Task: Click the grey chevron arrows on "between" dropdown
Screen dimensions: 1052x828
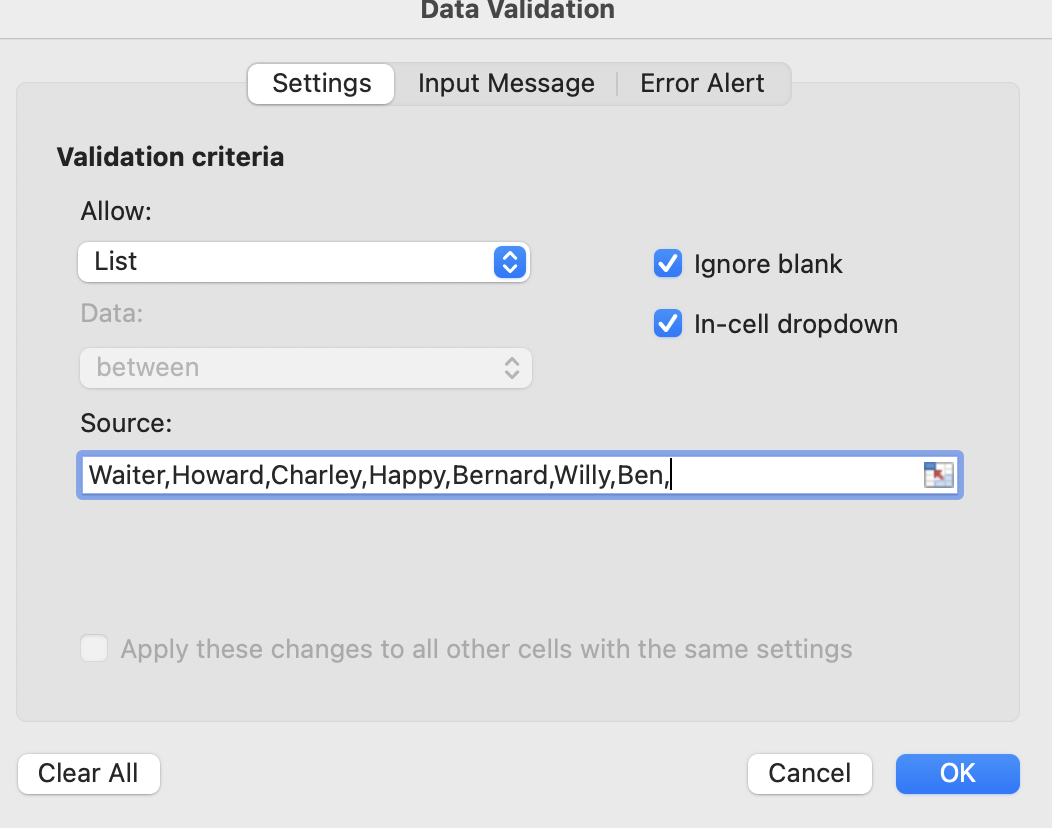Action: [511, 367]
